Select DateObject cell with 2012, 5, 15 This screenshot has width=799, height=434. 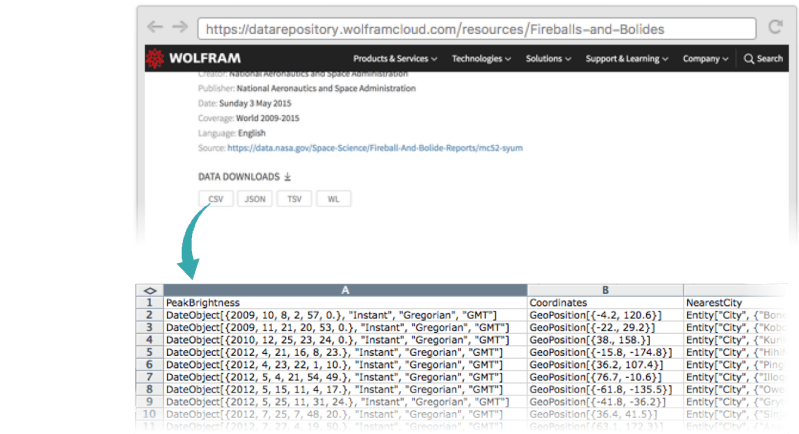pos(345,389)
